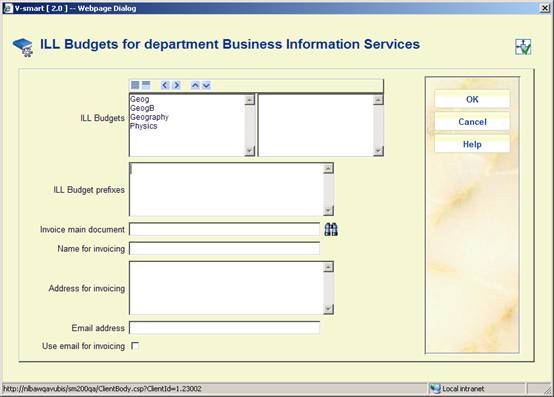Image resolution: width=554 pixels, height=397 pixels.
Task: Move selected budget up with arrow icon
Action: tap(195, 85)
